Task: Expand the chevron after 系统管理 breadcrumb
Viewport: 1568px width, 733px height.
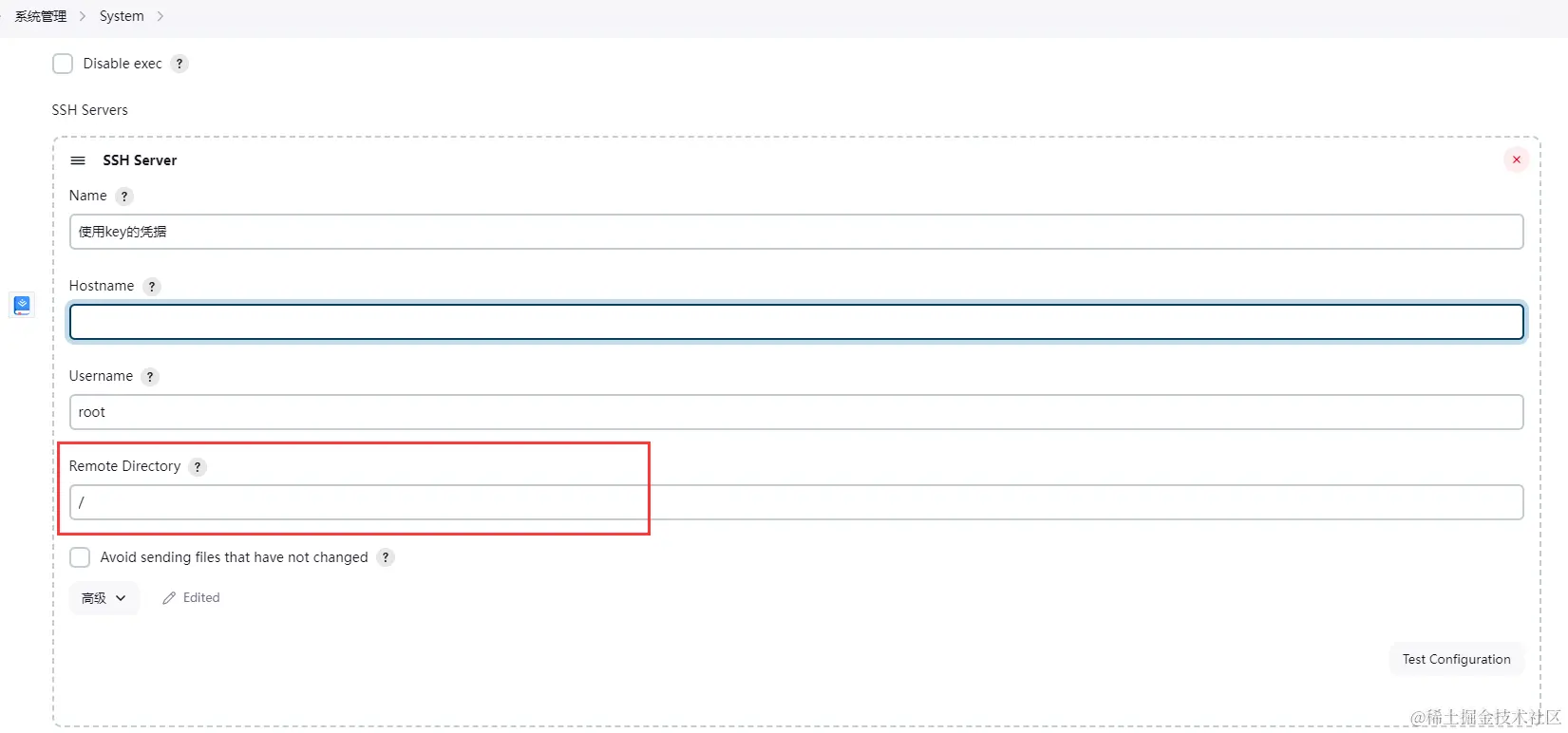Action: point(83,16)
